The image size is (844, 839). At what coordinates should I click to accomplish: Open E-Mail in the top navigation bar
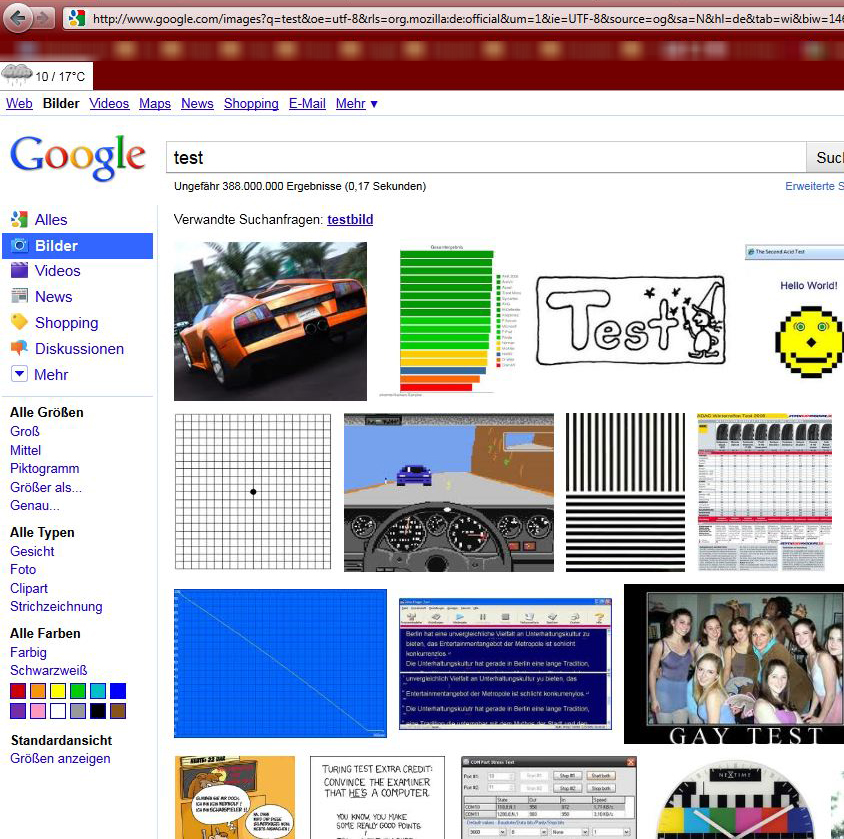tap(307, 103)
